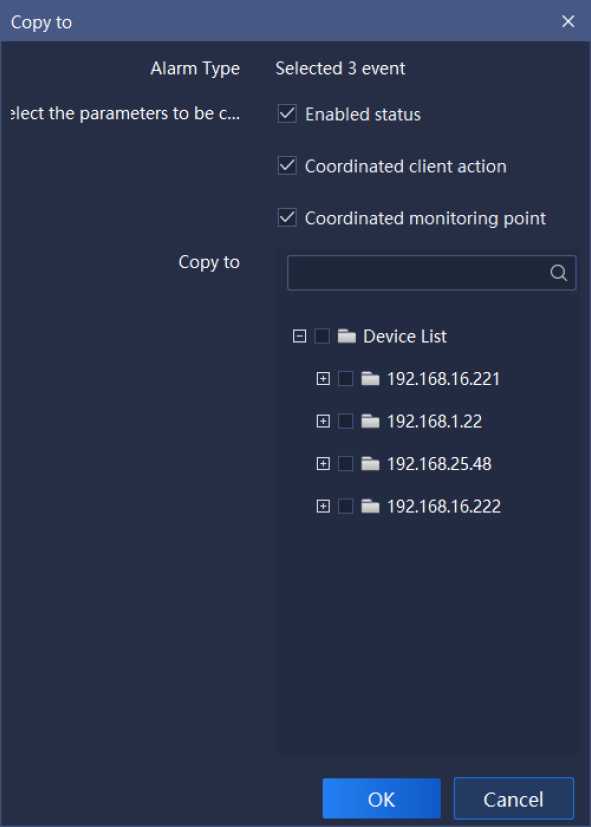
Task: Expand the 192.168.16.222 device node
Action: click(323, 506)
